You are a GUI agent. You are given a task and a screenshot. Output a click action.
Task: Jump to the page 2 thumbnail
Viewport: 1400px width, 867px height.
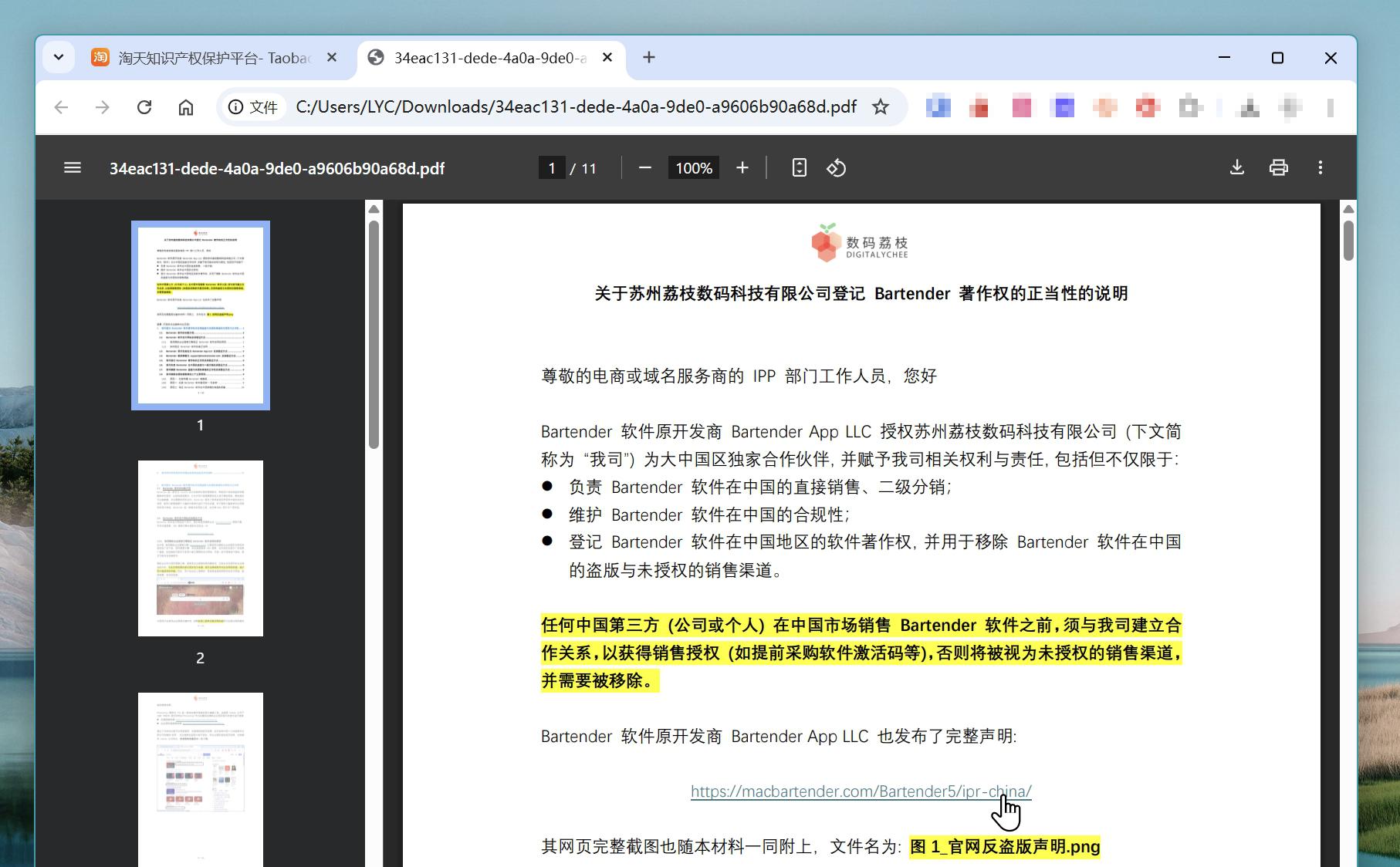(x=201, y=548)
